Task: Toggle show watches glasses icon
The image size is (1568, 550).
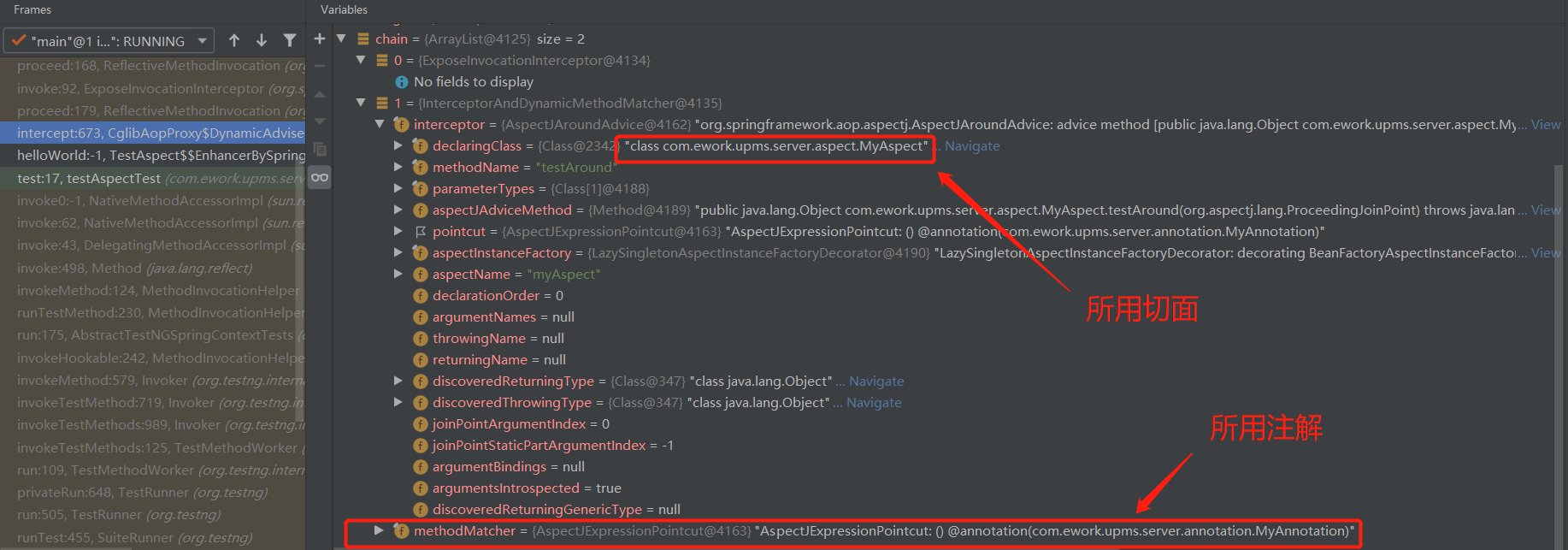Action: coord(320,177)
